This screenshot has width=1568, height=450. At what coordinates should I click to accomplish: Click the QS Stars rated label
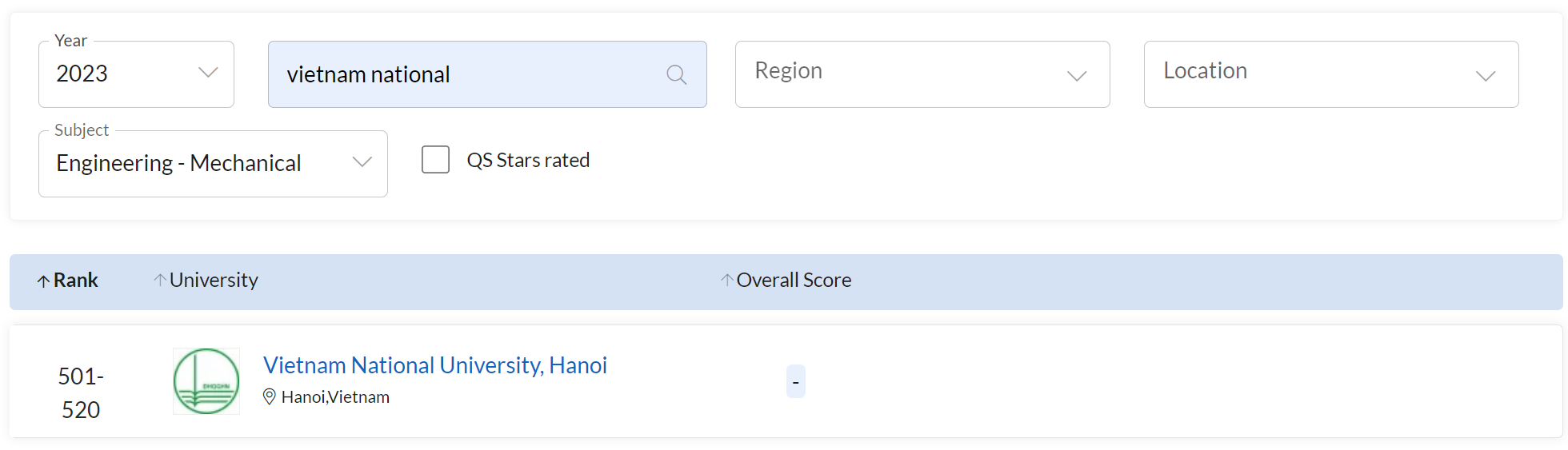click(528, 160)
